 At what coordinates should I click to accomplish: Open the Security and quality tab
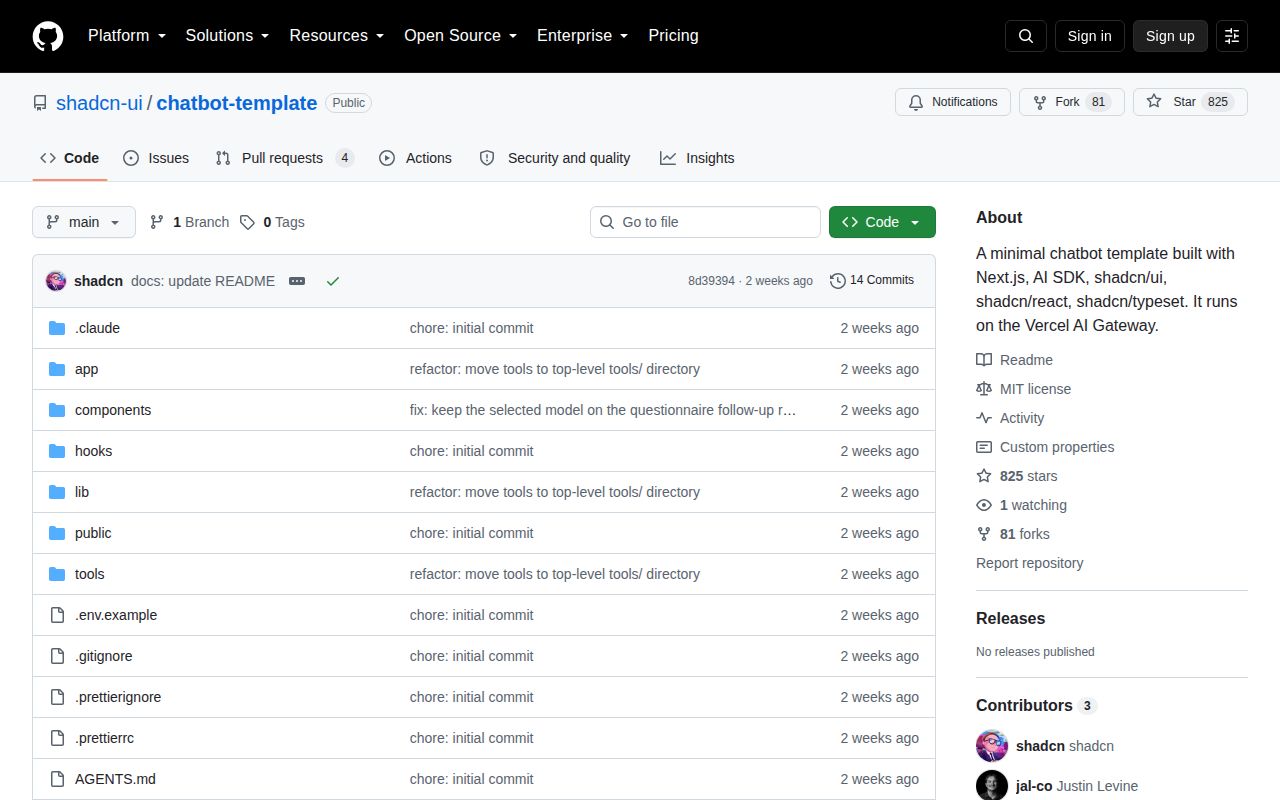pyautogui.click(x=555, y=158)
